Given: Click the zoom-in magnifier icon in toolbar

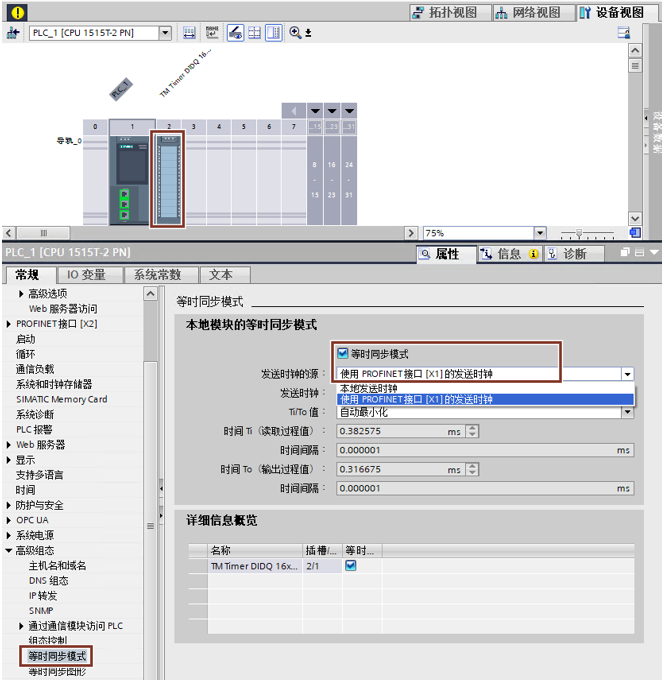Looking at the screenshot, I should [x=295, y=33].
